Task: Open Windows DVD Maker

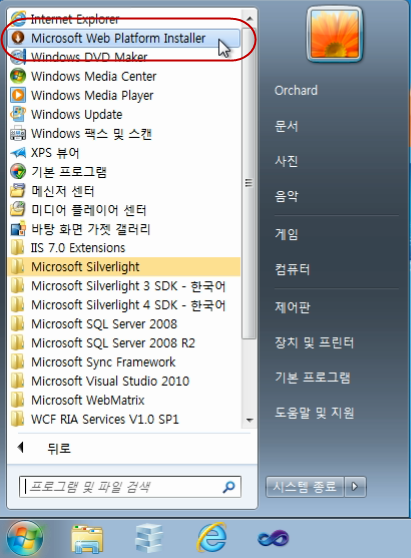Action: (x=123, y=57)
